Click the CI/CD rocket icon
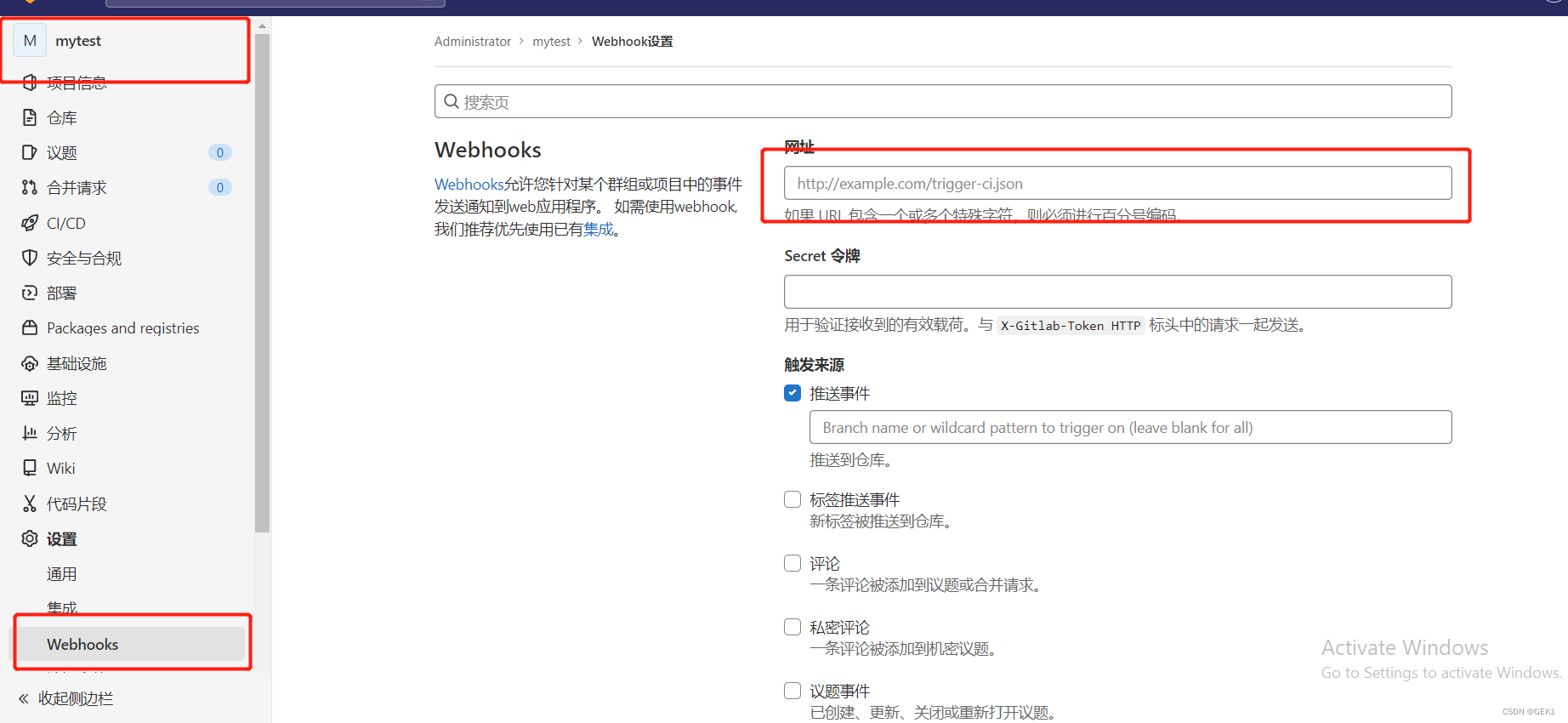 pyautogui.click(x=30, y=223)
